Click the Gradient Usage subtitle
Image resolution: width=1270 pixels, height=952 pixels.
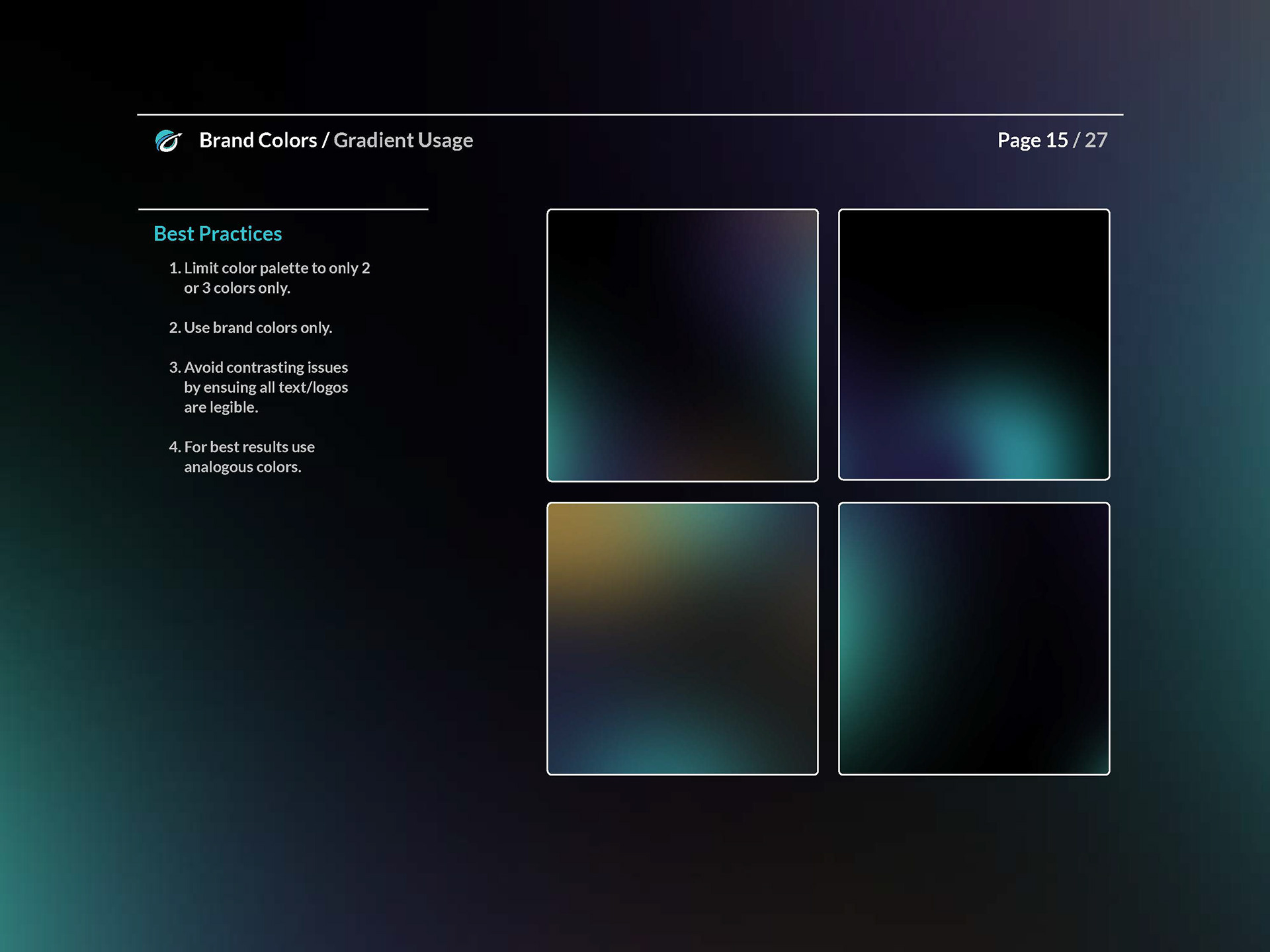[403, 140]
